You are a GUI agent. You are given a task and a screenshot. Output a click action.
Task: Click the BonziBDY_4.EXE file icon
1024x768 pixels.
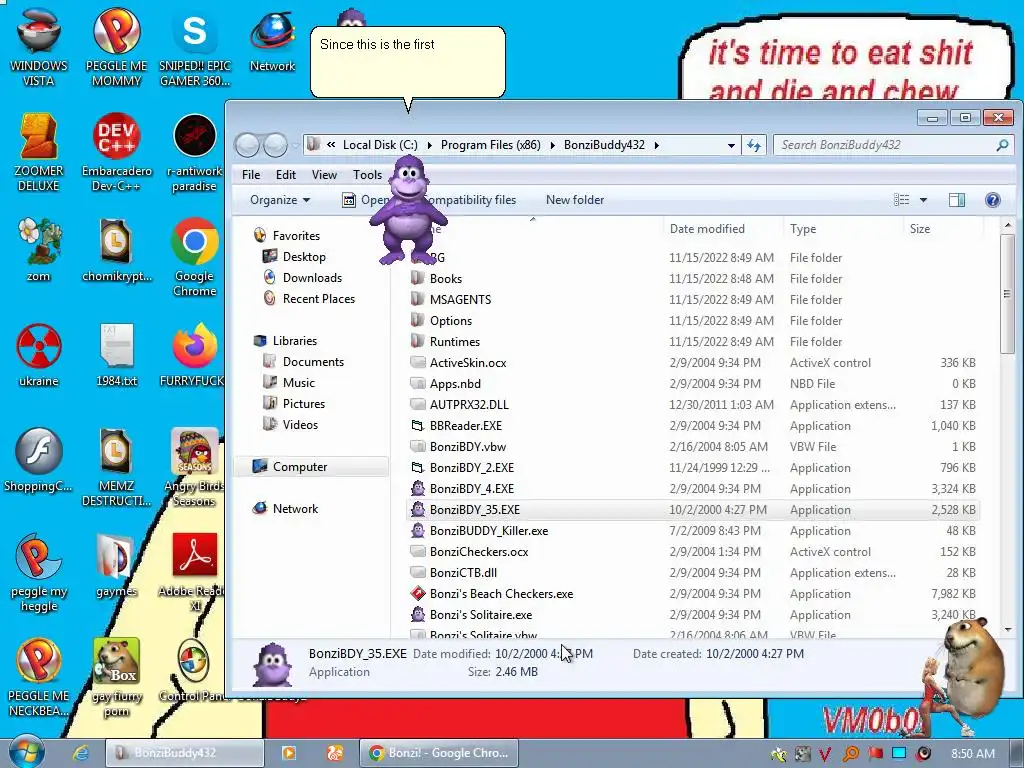coord(418,488)
